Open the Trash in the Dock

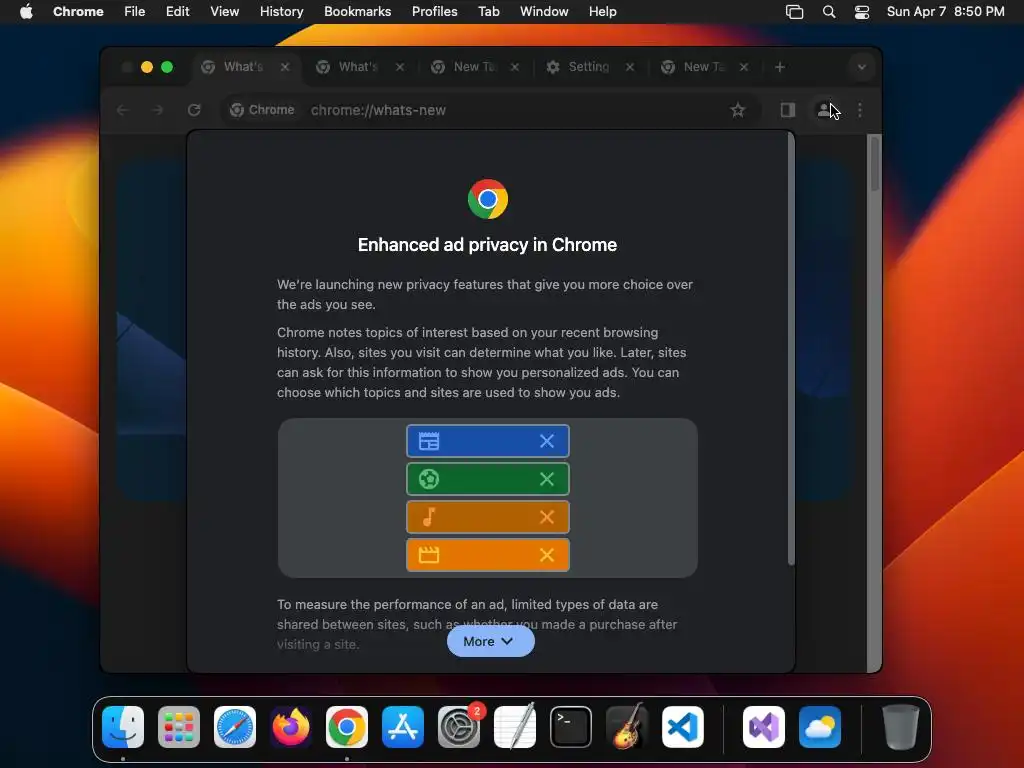[901, 726]
